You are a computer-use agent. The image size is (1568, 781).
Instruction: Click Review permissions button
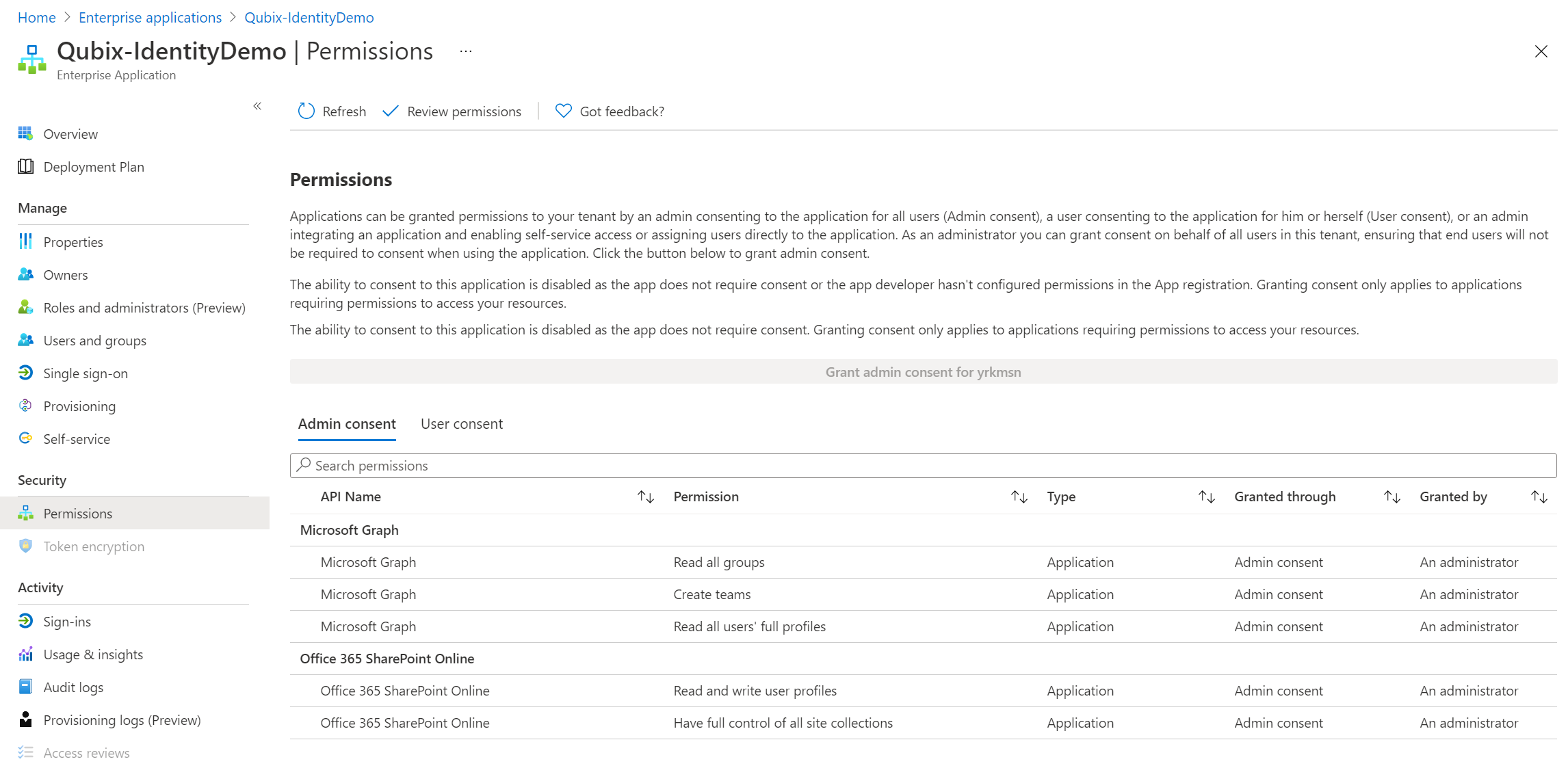pyautogui.click(x=452, y=111)
